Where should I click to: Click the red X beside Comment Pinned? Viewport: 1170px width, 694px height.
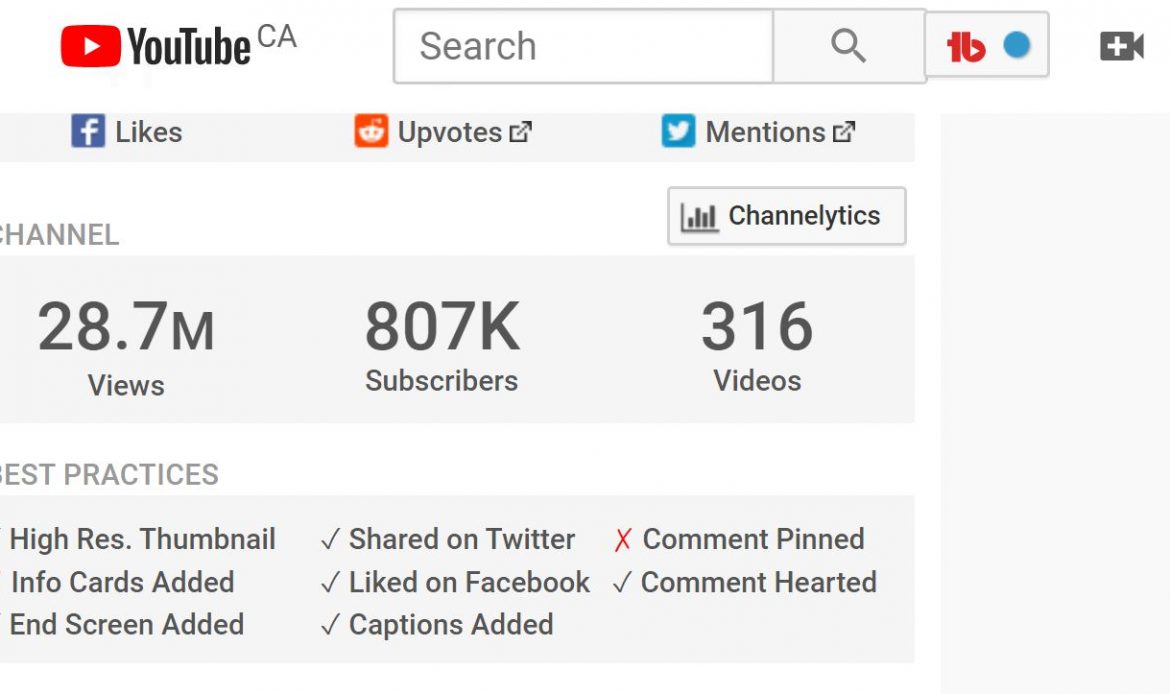click(622, 540)
